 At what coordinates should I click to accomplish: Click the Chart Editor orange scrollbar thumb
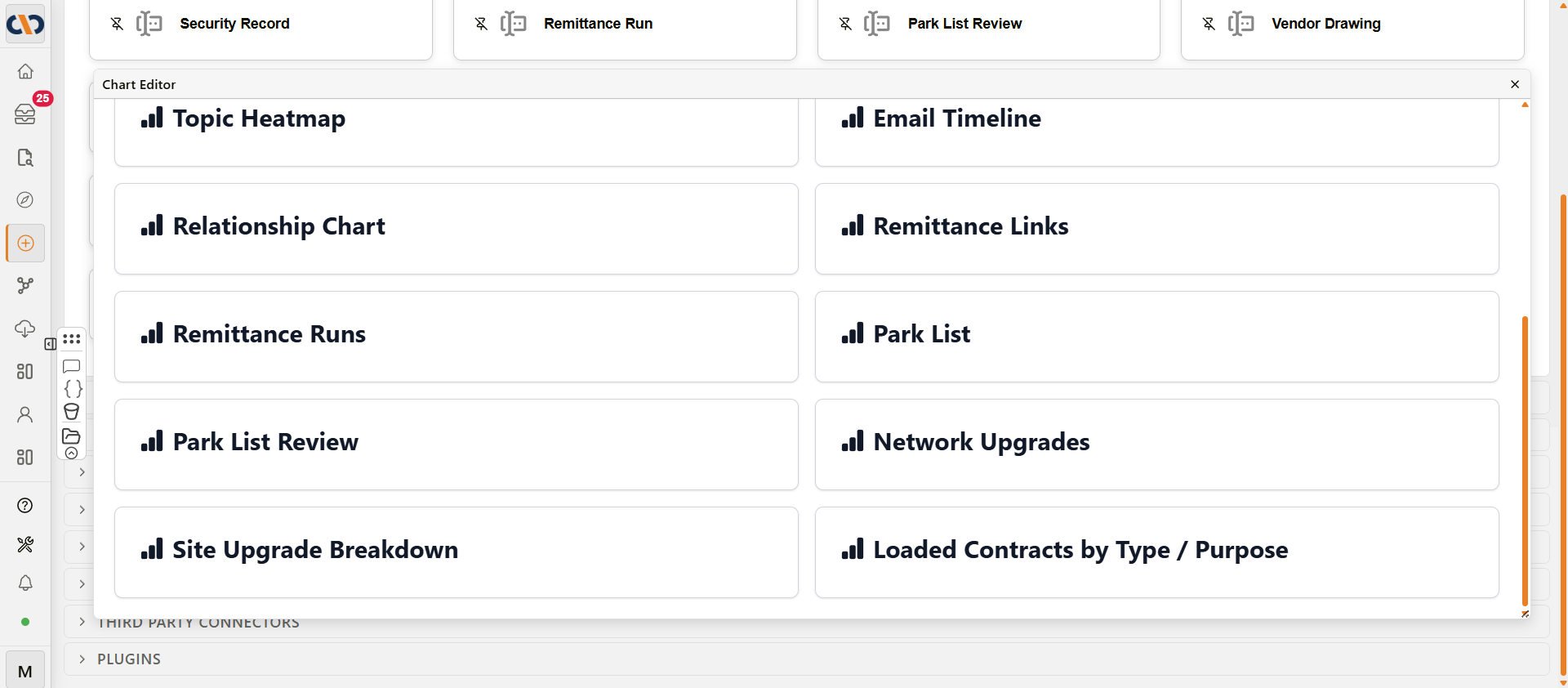[1525, 462]
